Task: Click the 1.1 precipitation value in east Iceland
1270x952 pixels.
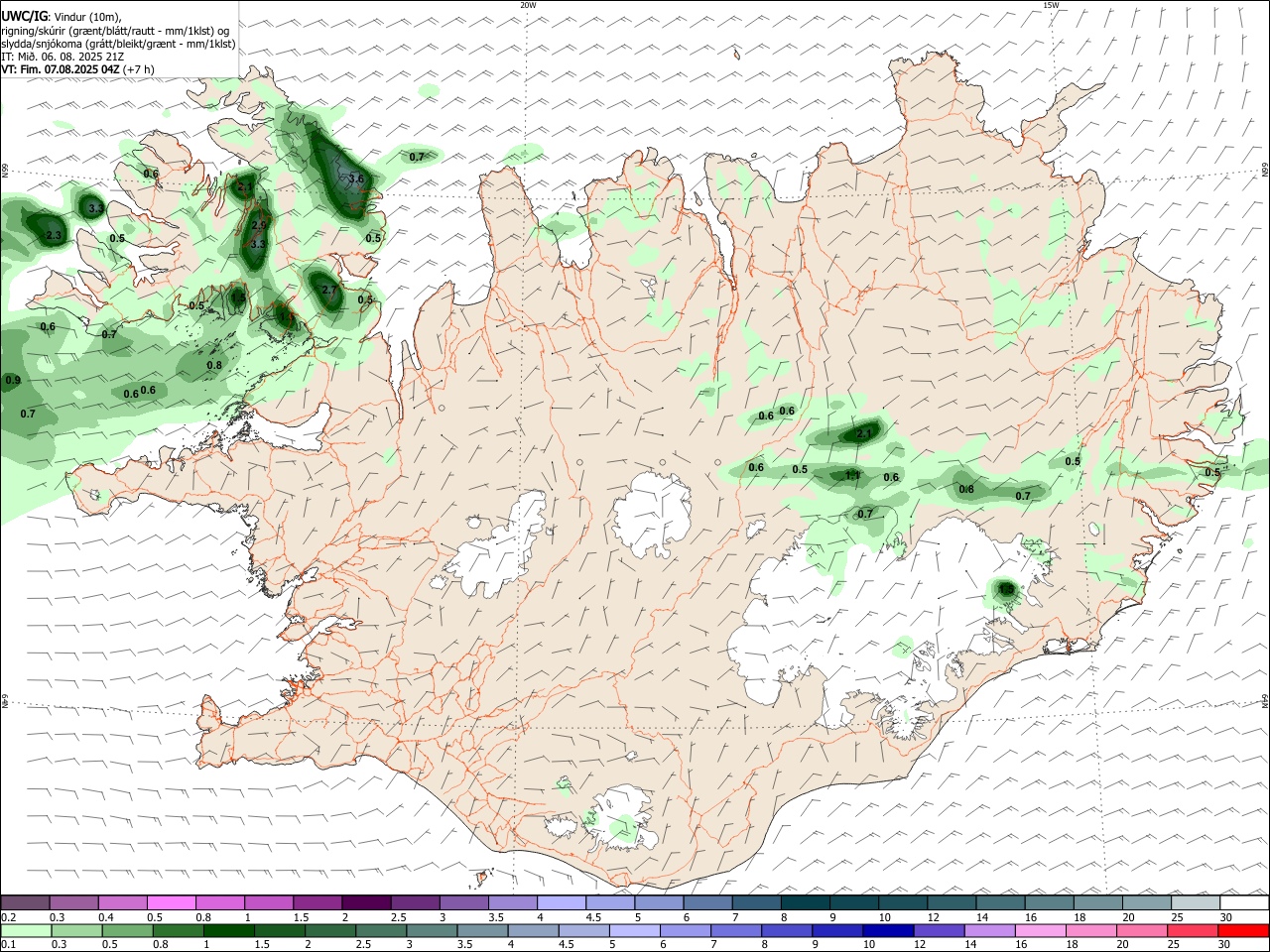Action: [x=852, y=476]
